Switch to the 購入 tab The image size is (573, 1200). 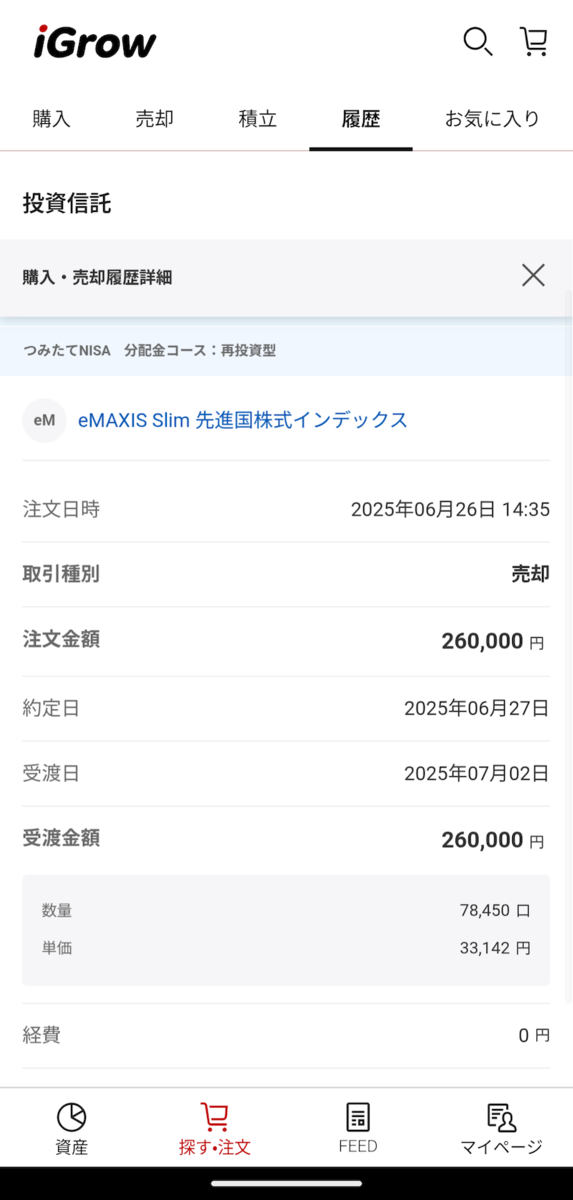(x=52, y=119)
